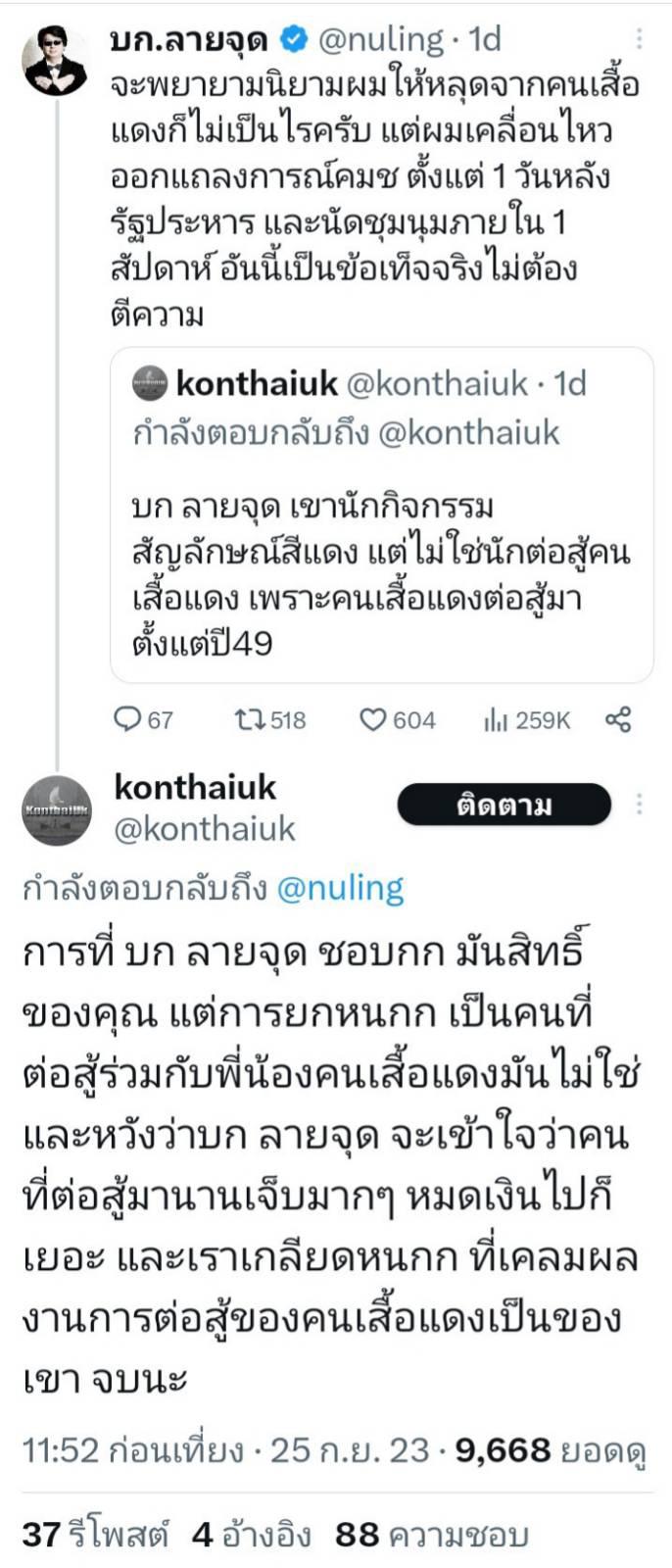Open three-dot menu on nuling's tweet
This screenshot has width=672, height=1568.
tap(640, 39)
